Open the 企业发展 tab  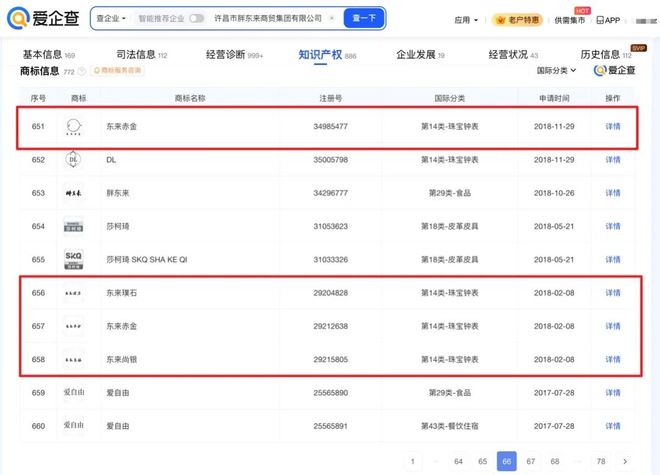coord(420,54)
